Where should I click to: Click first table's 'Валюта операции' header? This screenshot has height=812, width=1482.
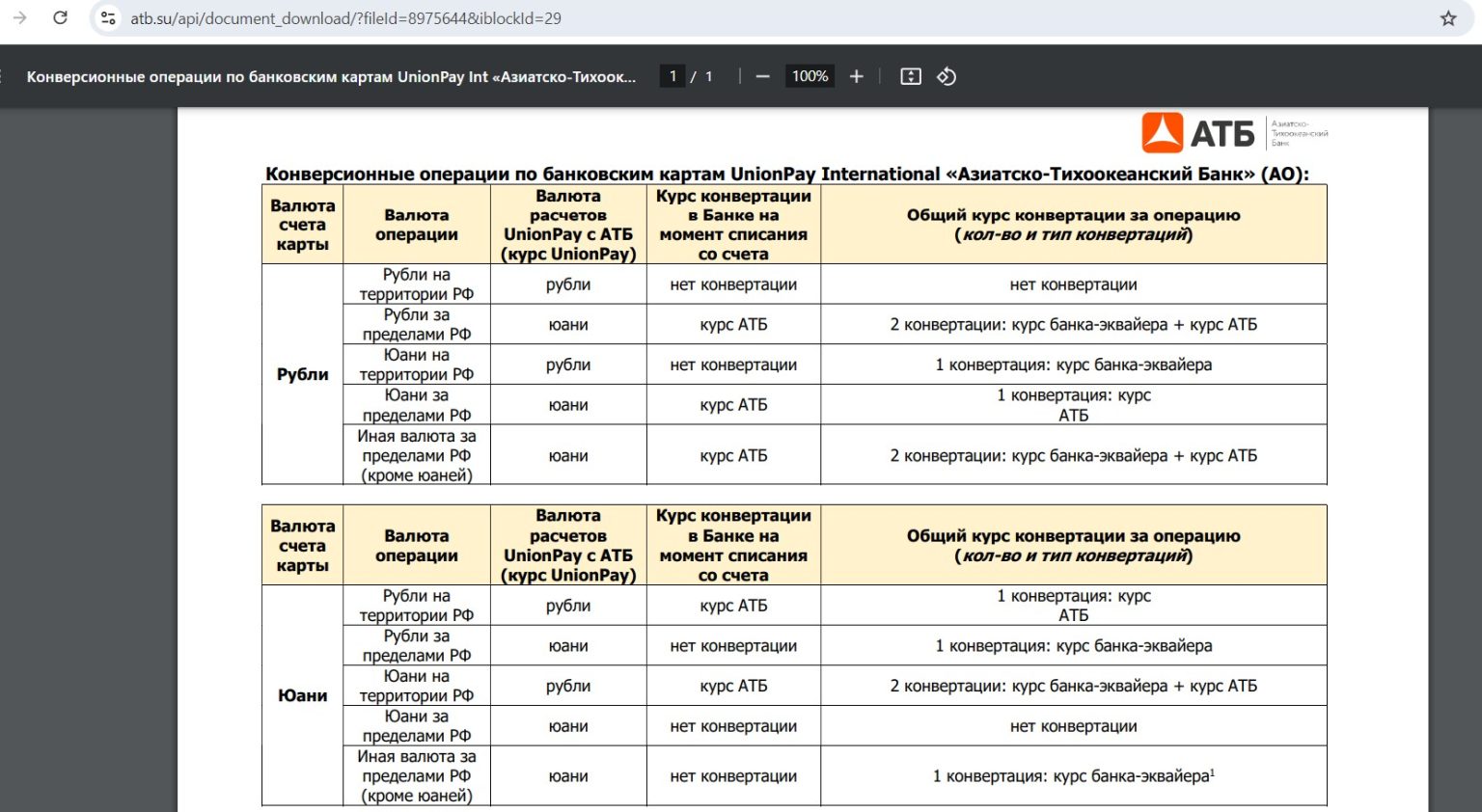tap(416, 225)
